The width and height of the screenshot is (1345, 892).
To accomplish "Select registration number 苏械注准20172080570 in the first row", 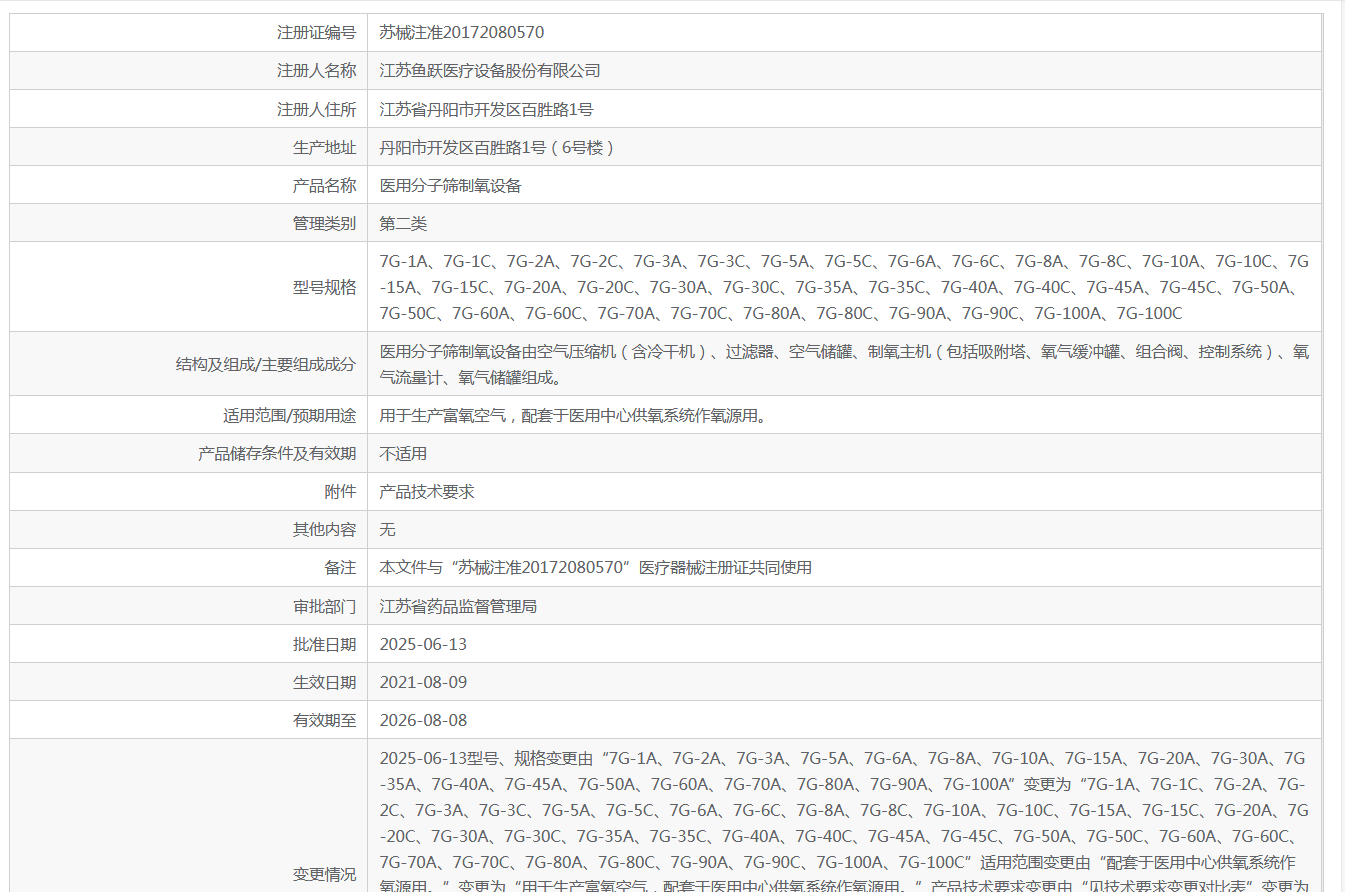I will (x=462, y=32).
